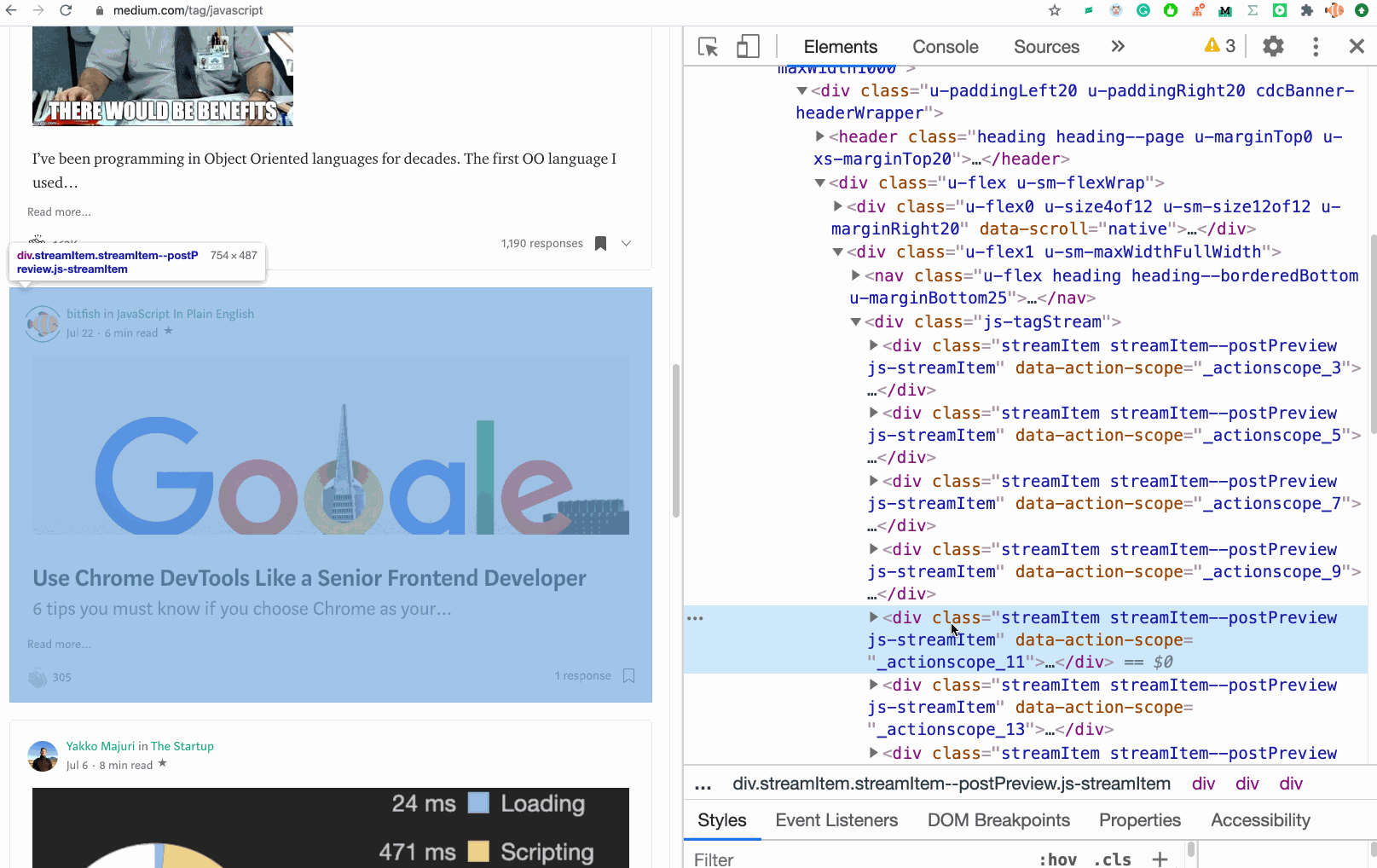Select the div.streamItem breadcrumb
Screen dimensions: 1377x868
click(x=952, y=784)
